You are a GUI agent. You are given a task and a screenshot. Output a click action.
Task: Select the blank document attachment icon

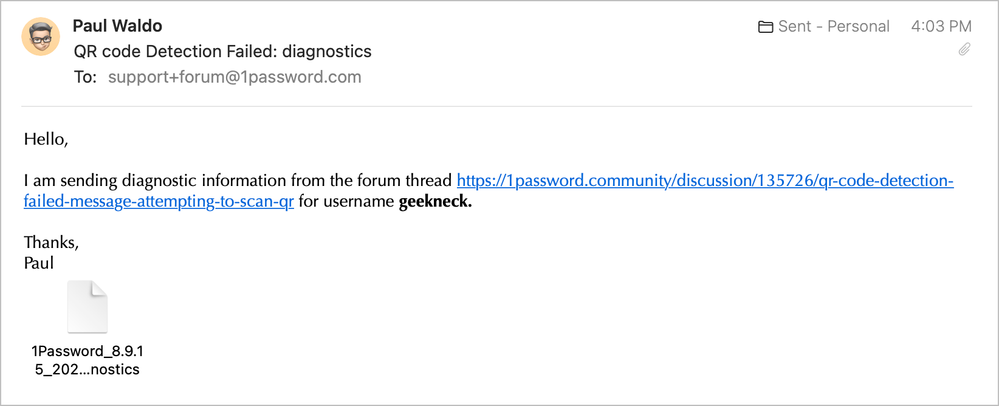coord(86,307)
